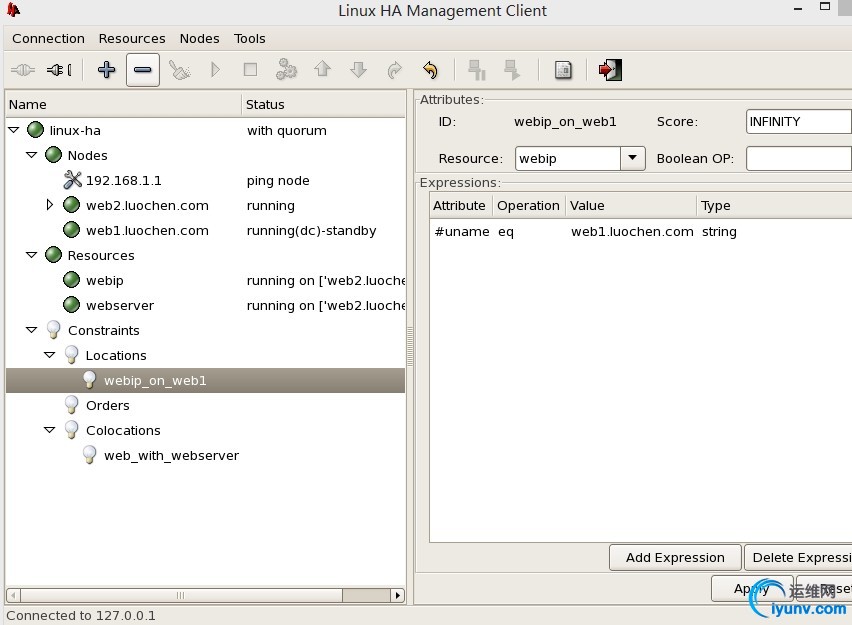Viewport: 852px width, 625px height.
Task: Click the plus icon to add new item
Action: point(106,70)
